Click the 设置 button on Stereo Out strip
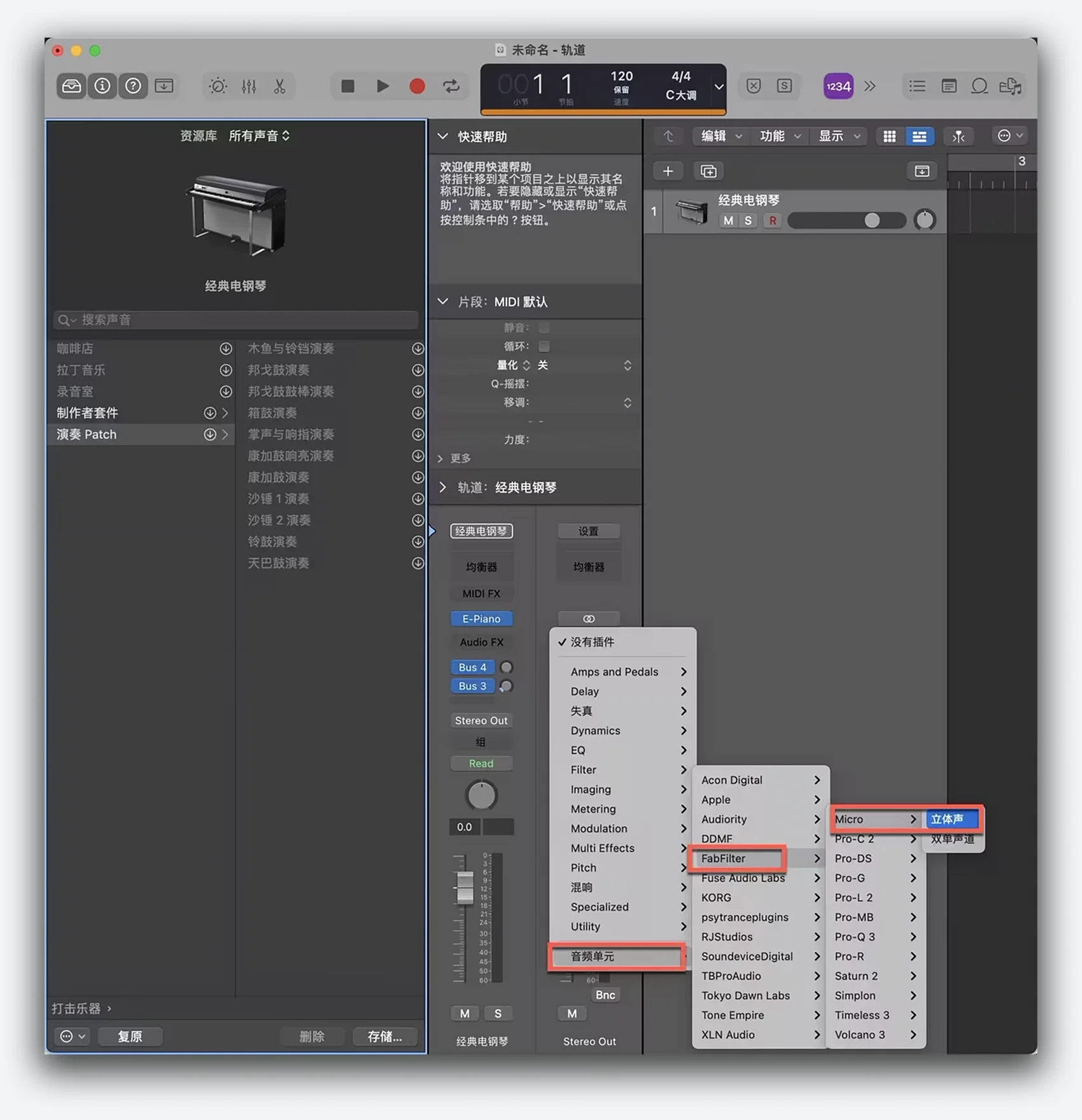 (x=588, y=531)
